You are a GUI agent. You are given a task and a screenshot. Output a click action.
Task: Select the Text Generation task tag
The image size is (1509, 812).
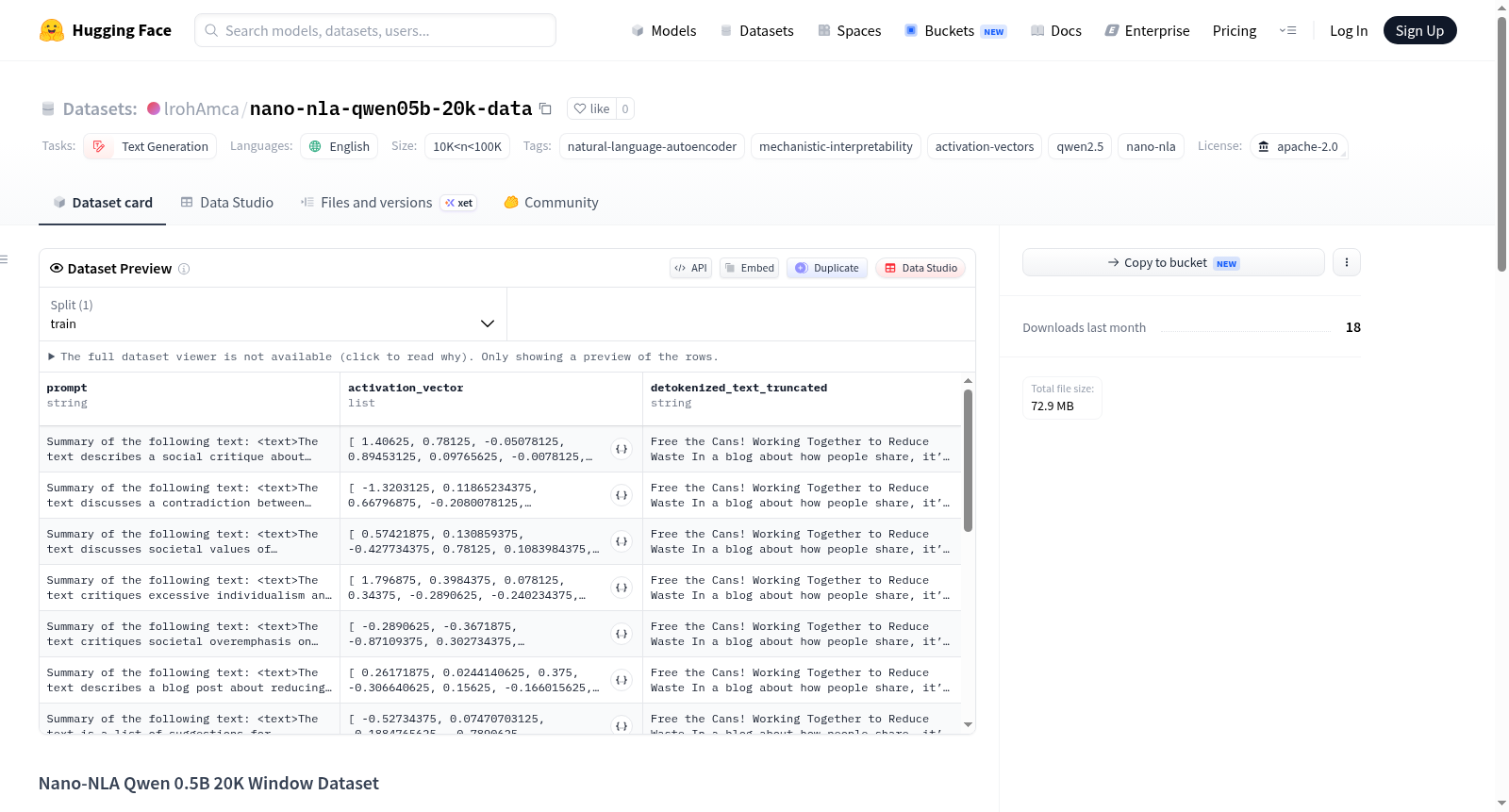150,146
